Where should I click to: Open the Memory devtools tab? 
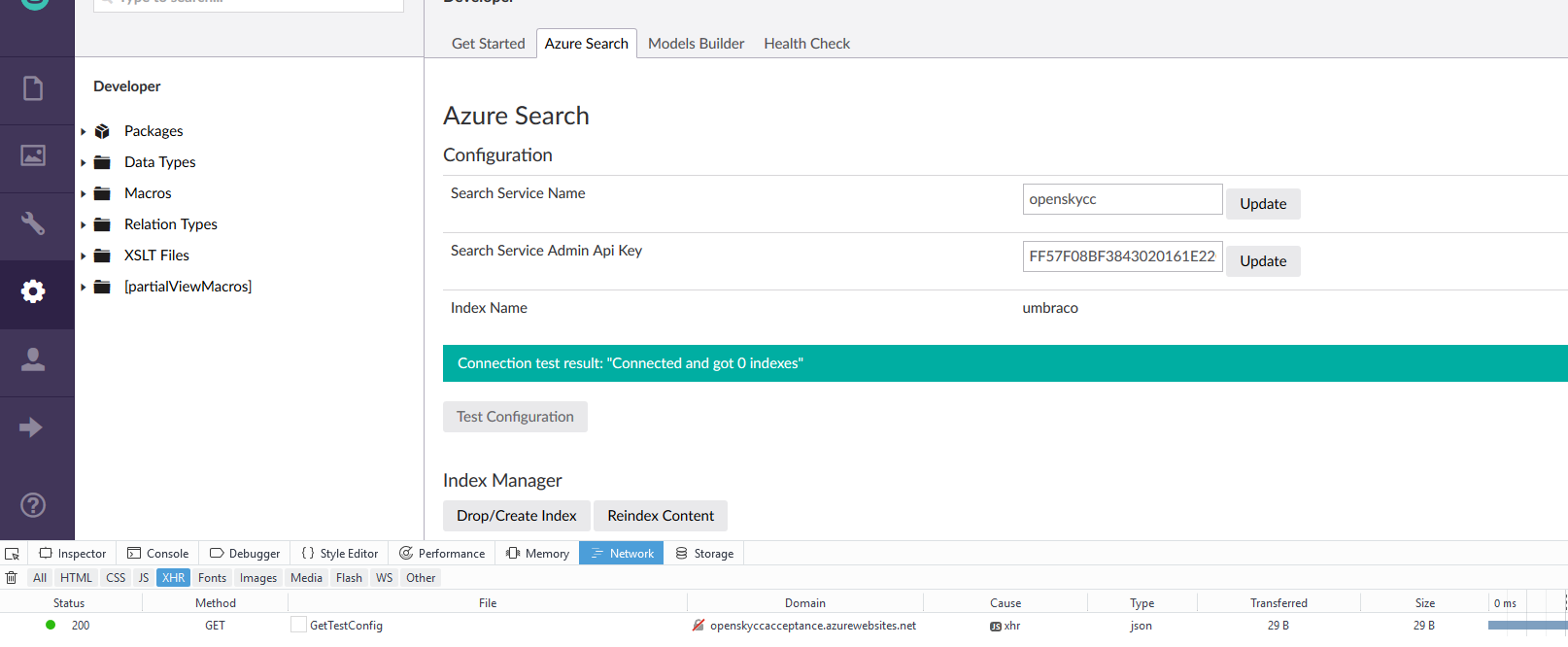(x=537, y=554)
